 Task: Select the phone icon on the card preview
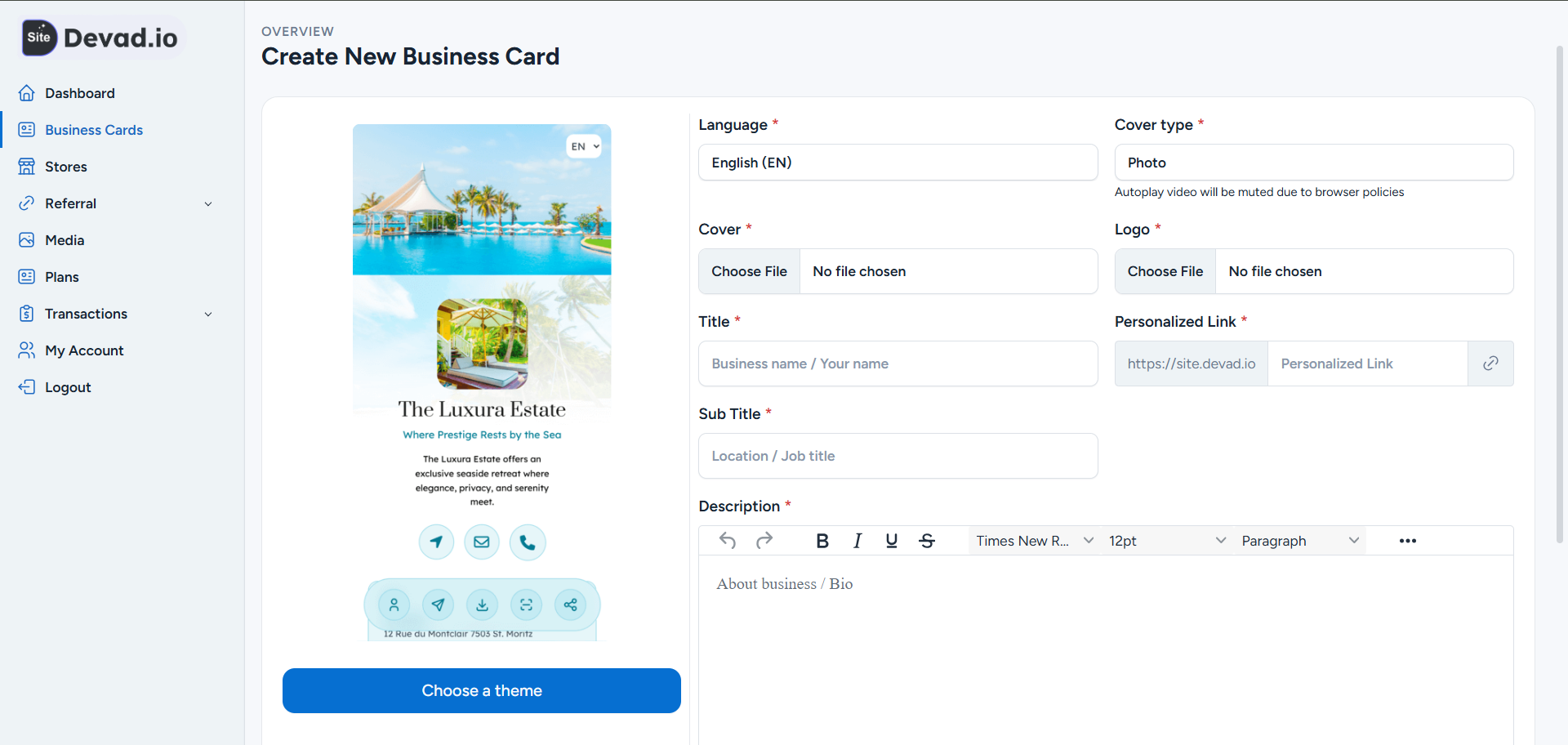pos(528,542)
